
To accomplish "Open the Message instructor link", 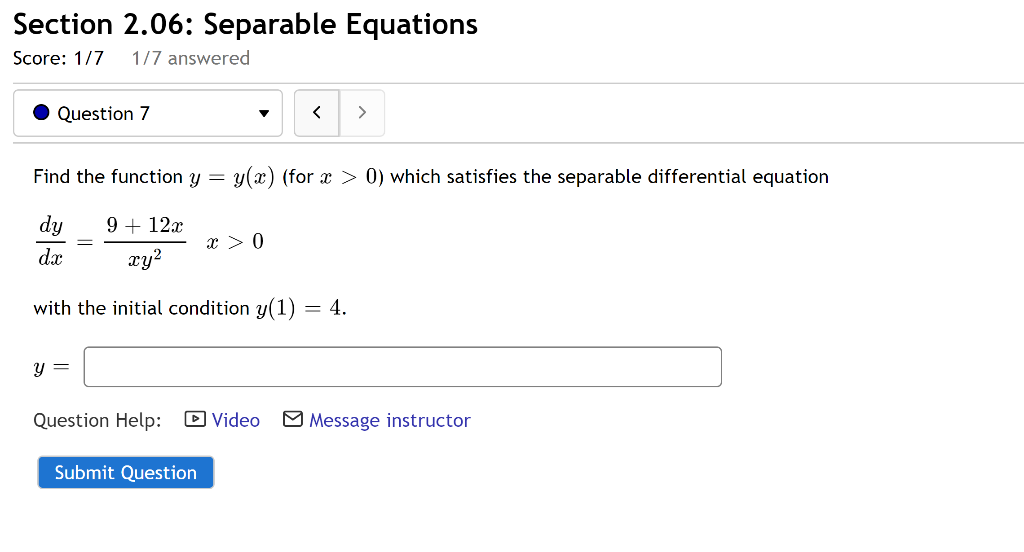I will point(389,420).
